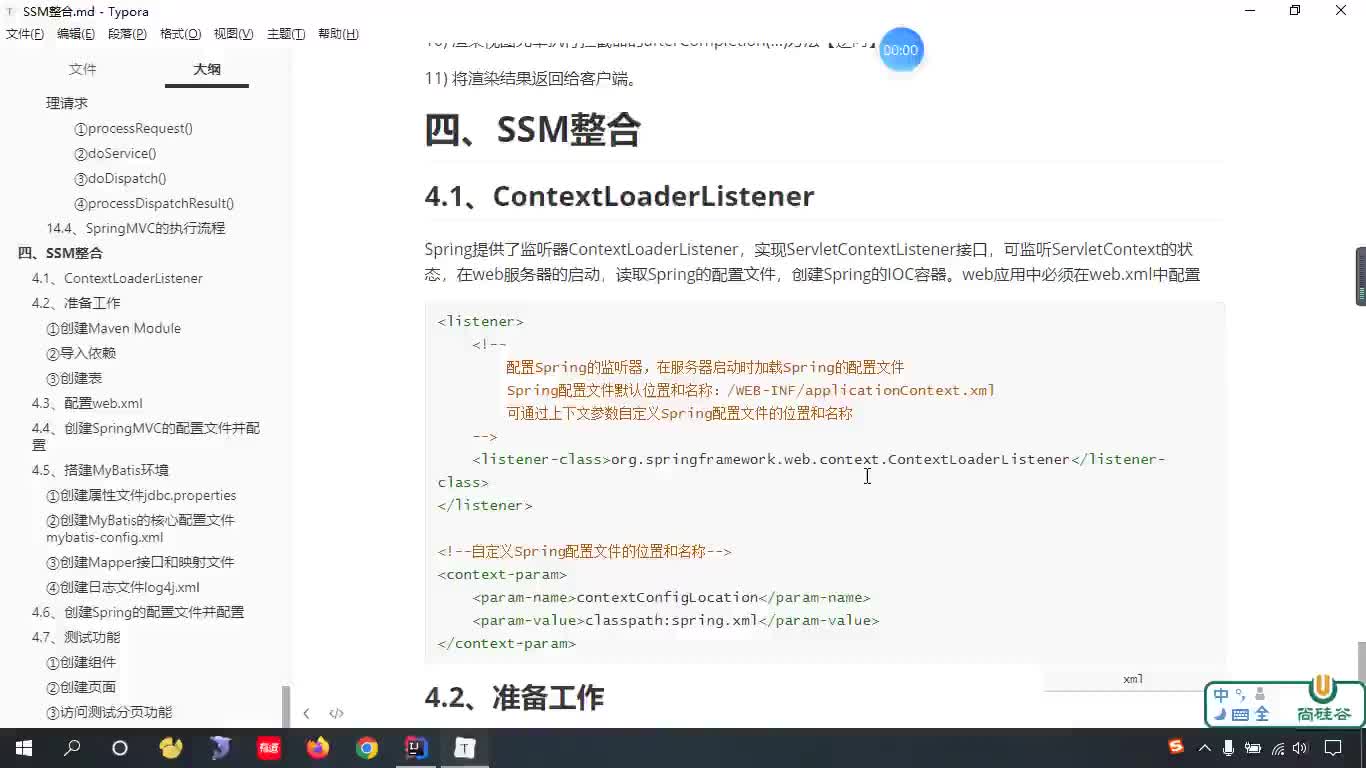Select outline item ③创建Mapper接口和映射文件

point(140,562)
